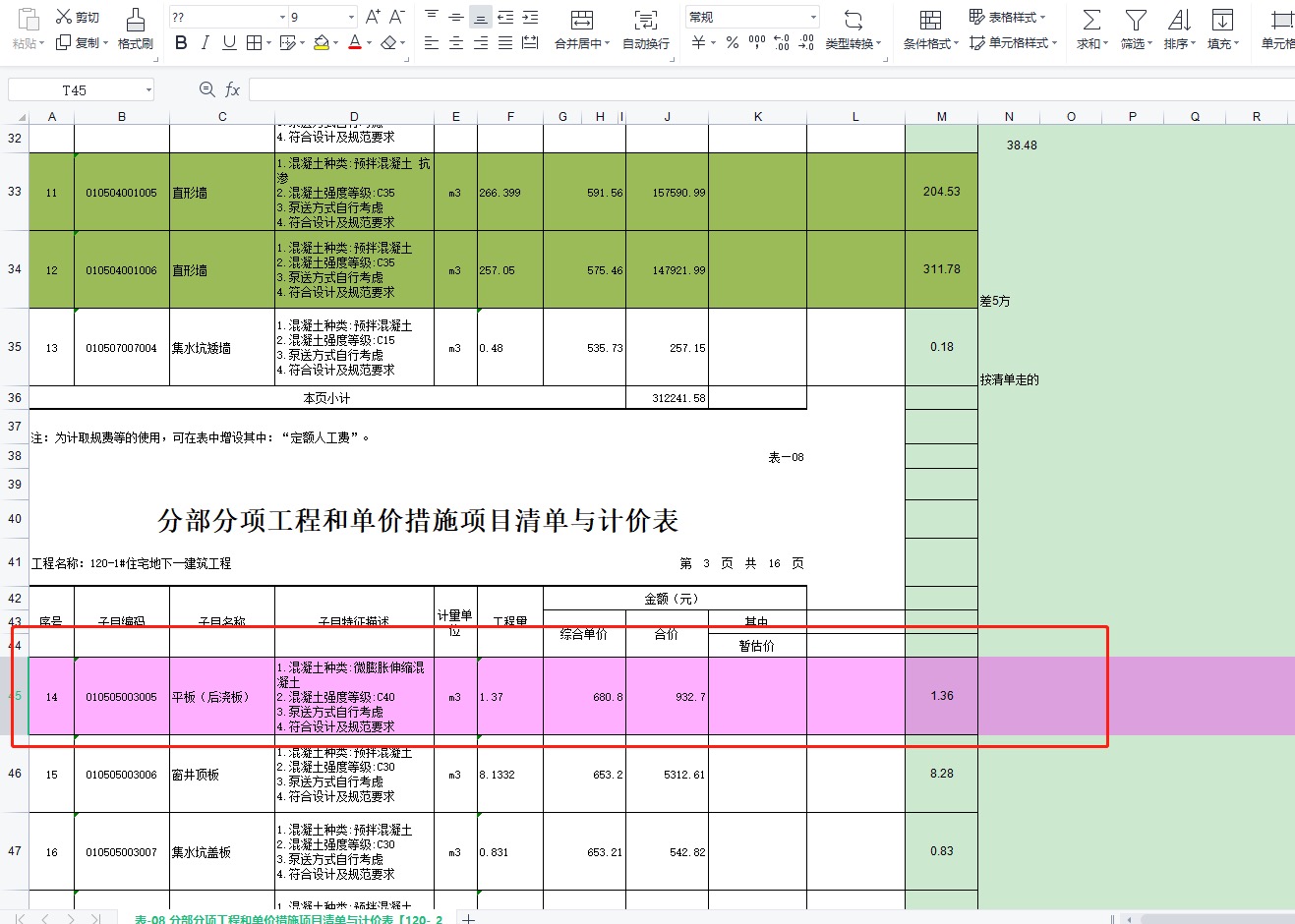Click the Copy (复制) icon
The width and height of the screenshot is (1295, 924).
(x=64, y=42)
